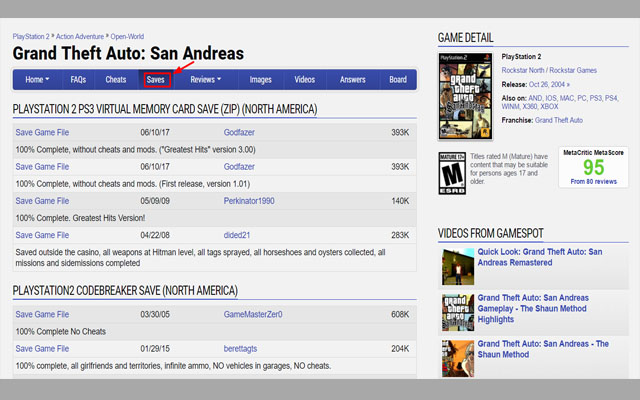
Task: Select the highlighted Saves tab
Action: [x=156, y=79]
